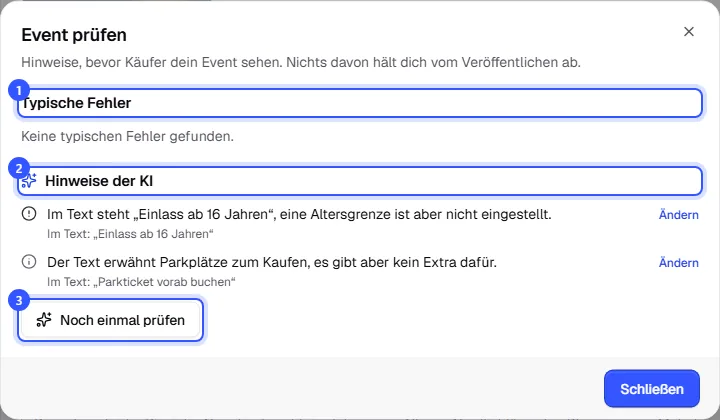Click Ändern link for the Altersgrenze hint
720x420 pixels.
(678, 215)
